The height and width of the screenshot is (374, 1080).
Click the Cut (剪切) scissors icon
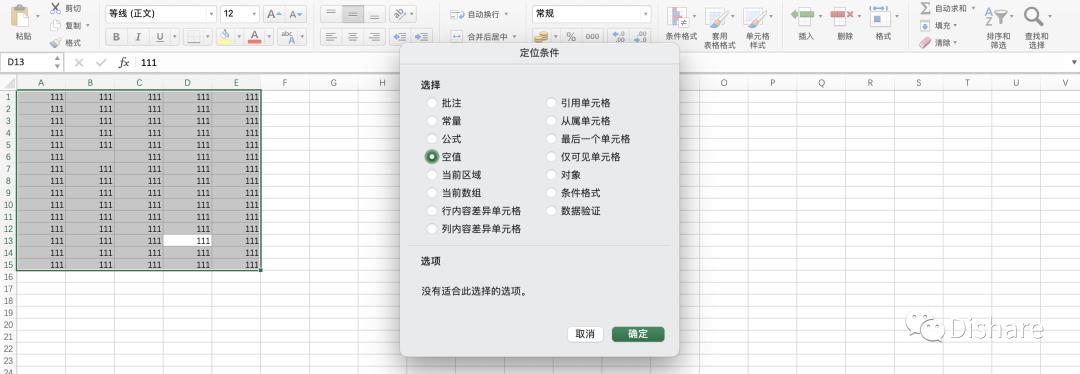pyautogui.click(x=55, y=8)
